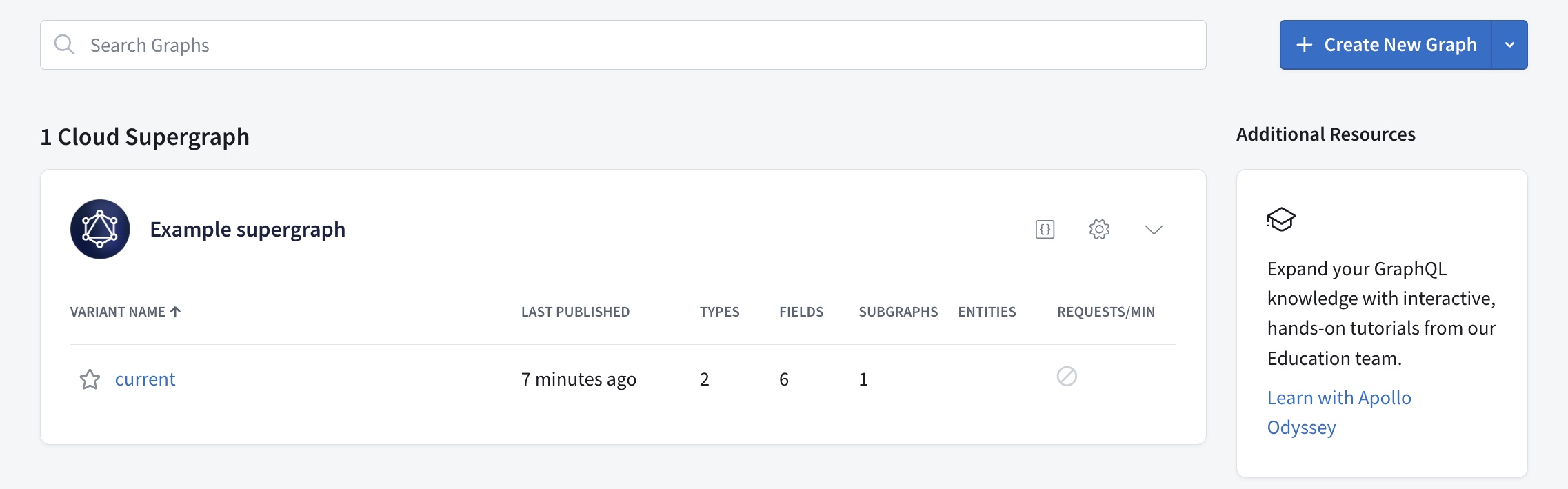The image size is (1568, 489).
Task: Click the Example supergraph logo avatar
Action: point(100,229)
